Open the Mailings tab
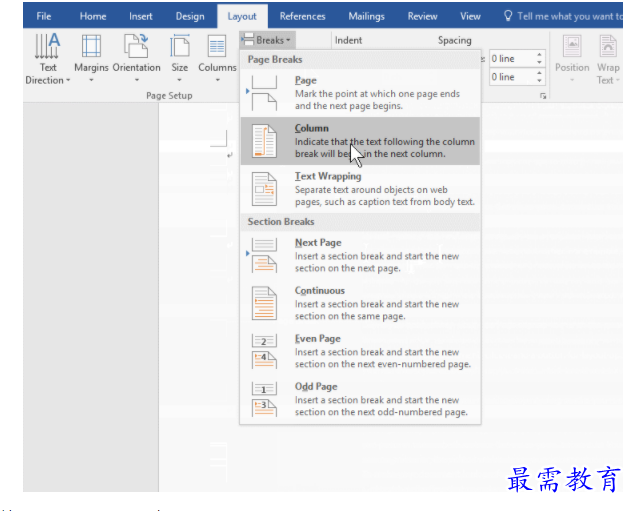Image resolution: width=629 pixels, height=511 pixels. [366, 16]
